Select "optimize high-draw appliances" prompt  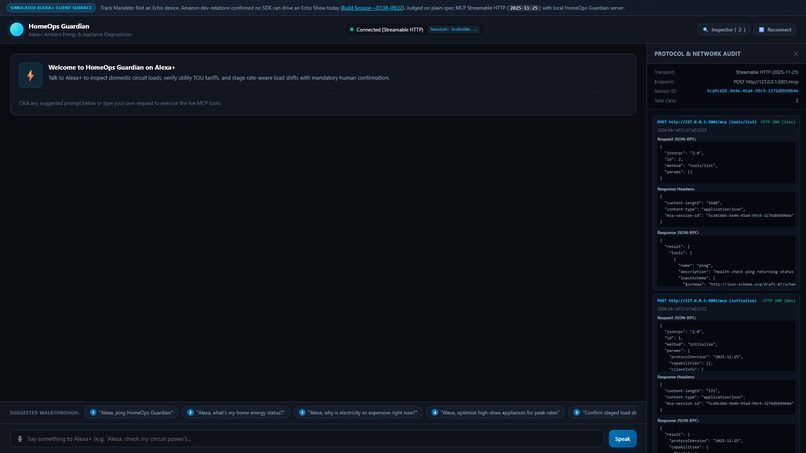496,412
